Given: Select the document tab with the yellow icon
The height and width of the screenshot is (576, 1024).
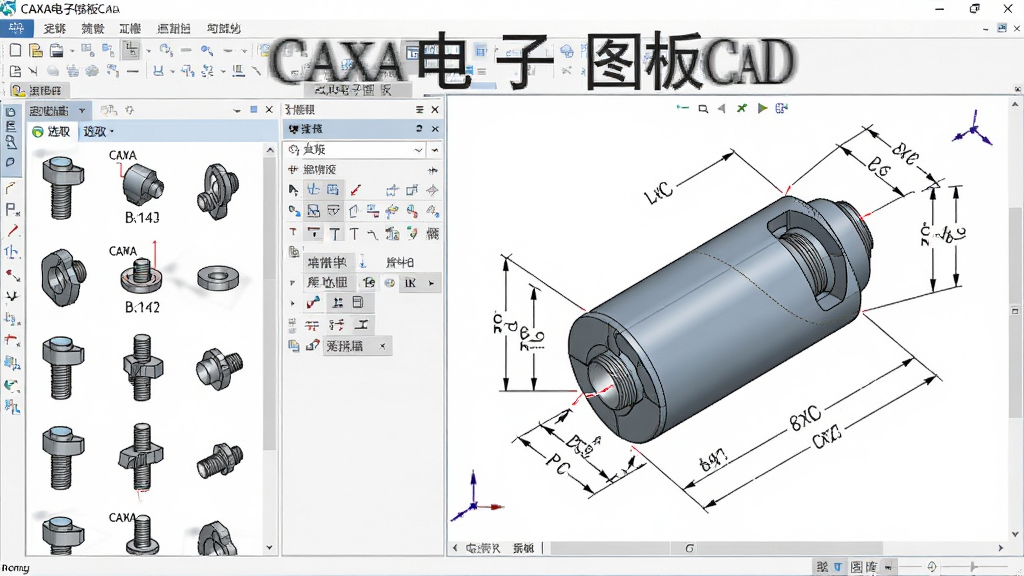Looking at the screenshot, I should point(38,90).
